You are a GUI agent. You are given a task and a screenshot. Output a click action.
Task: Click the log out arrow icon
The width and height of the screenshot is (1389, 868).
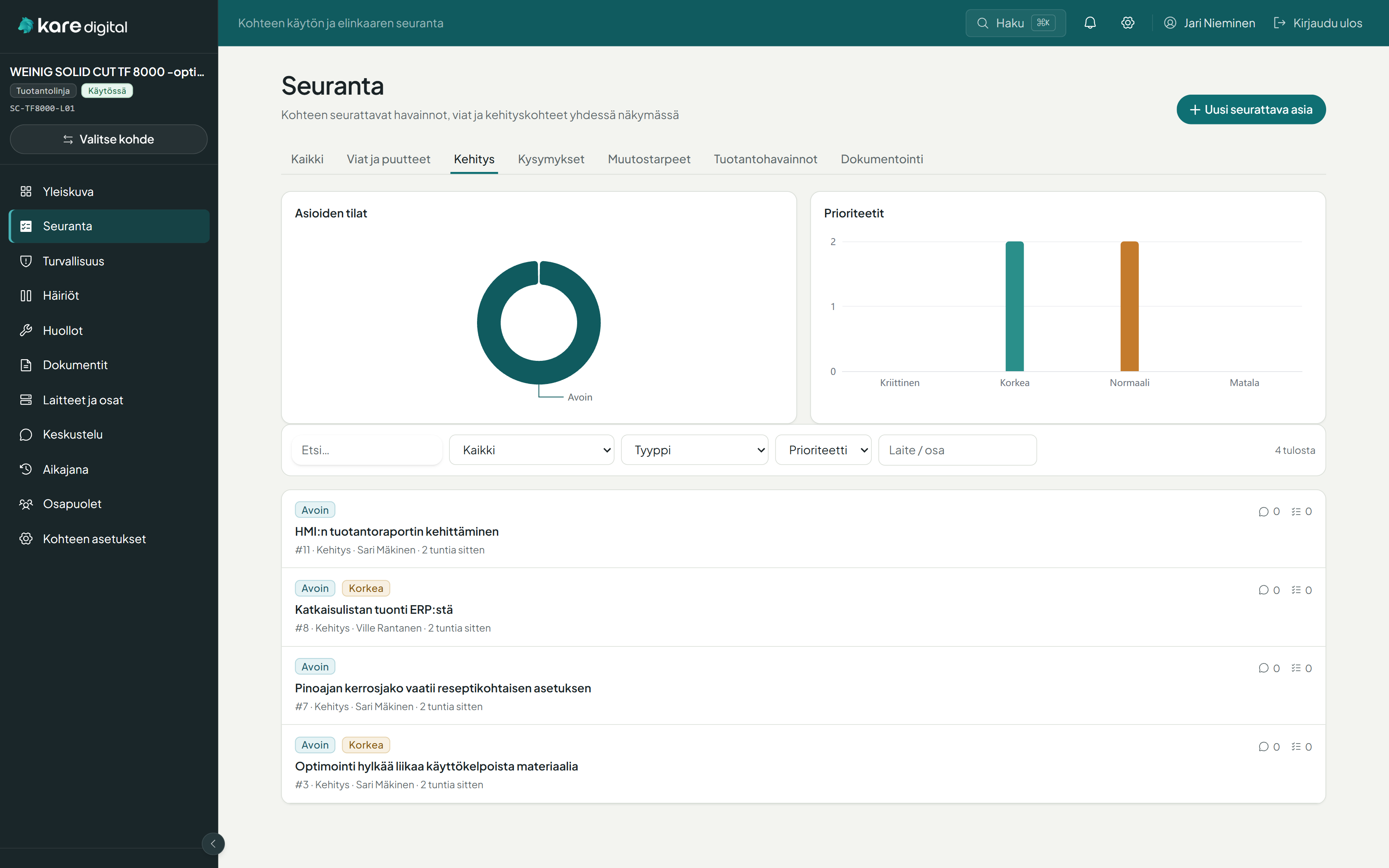point(1279,23)
